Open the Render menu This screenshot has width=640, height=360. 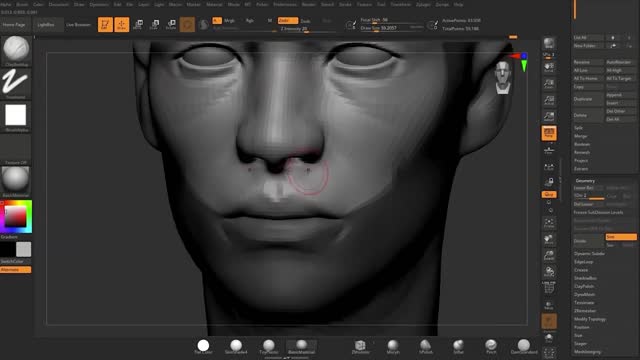coord(309,4)
